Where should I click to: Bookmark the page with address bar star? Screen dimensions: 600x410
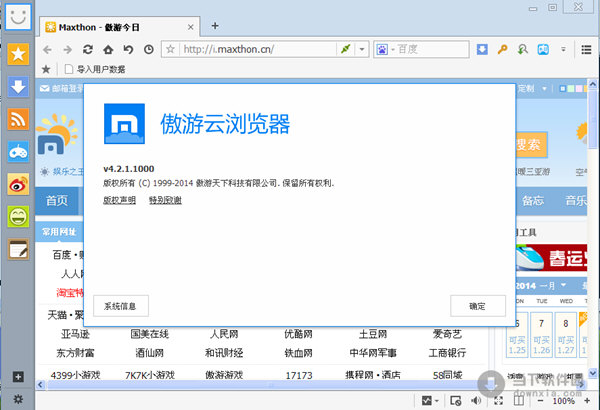[171, 49]
